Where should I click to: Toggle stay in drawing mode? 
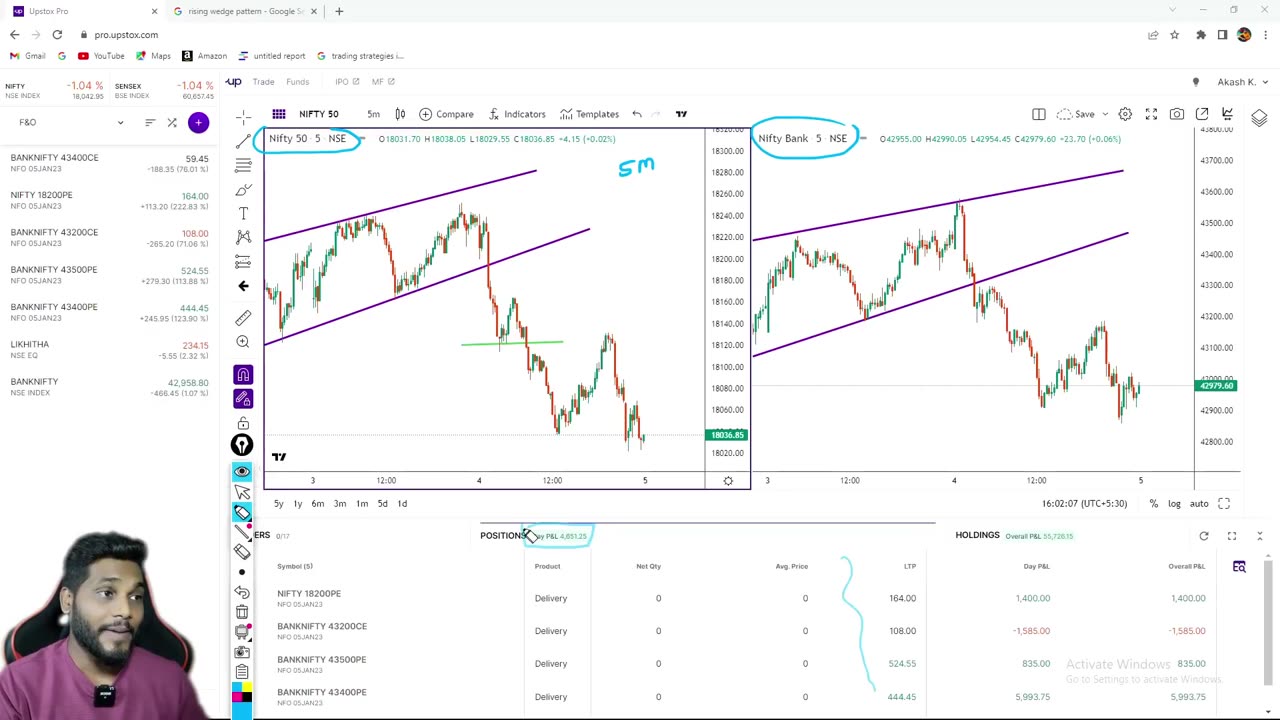click(x=243, y=398)
